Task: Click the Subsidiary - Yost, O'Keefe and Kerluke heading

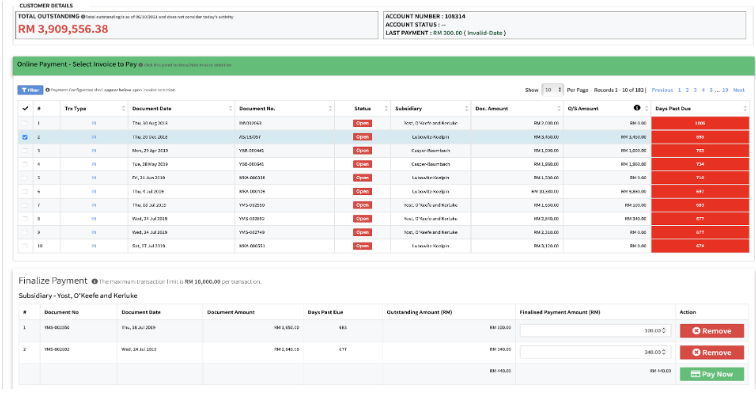Action: pyautogui.click(x=78, y=296)
